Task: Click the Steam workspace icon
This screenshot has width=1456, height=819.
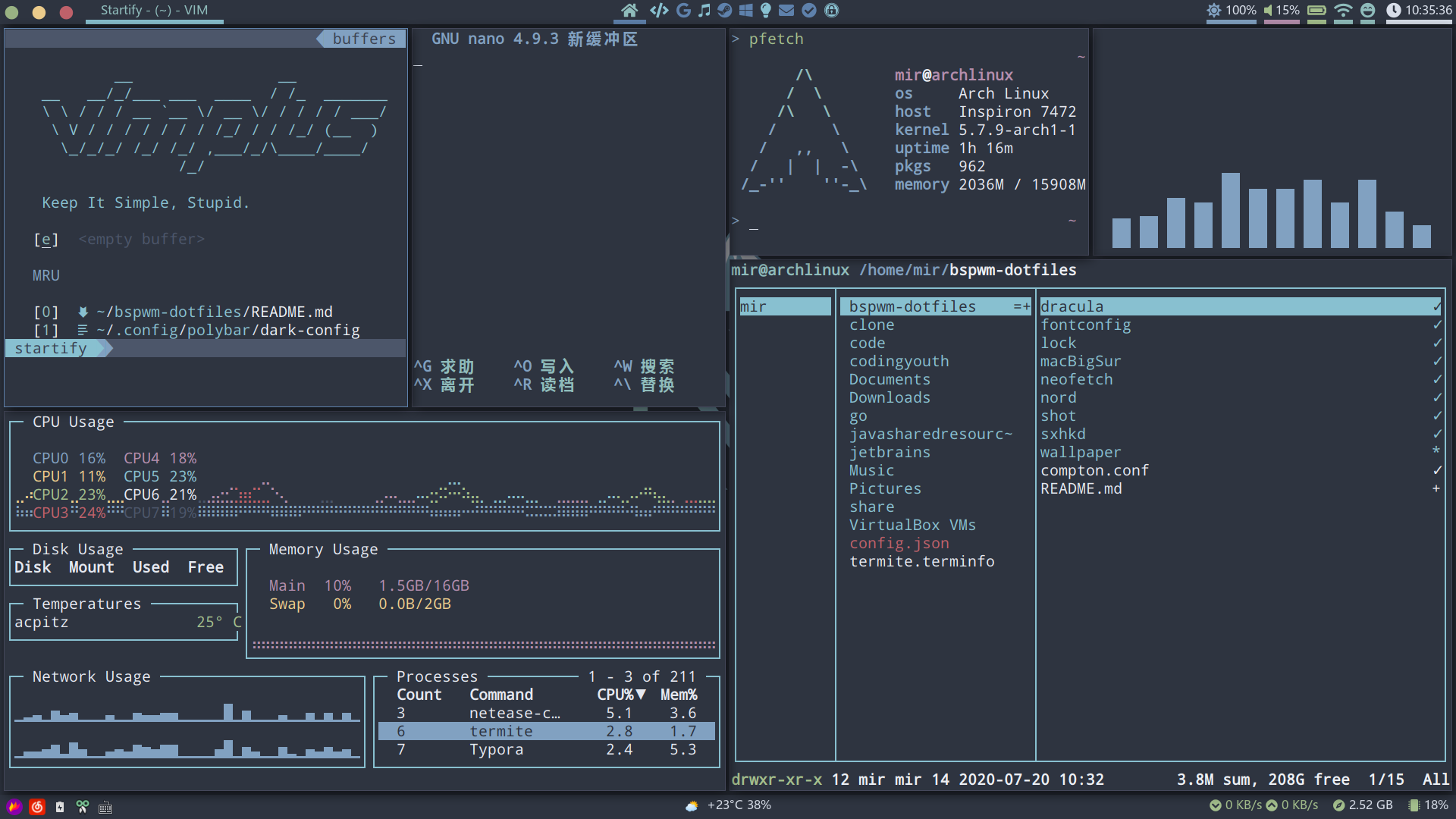Action: (x=725, y=11)
